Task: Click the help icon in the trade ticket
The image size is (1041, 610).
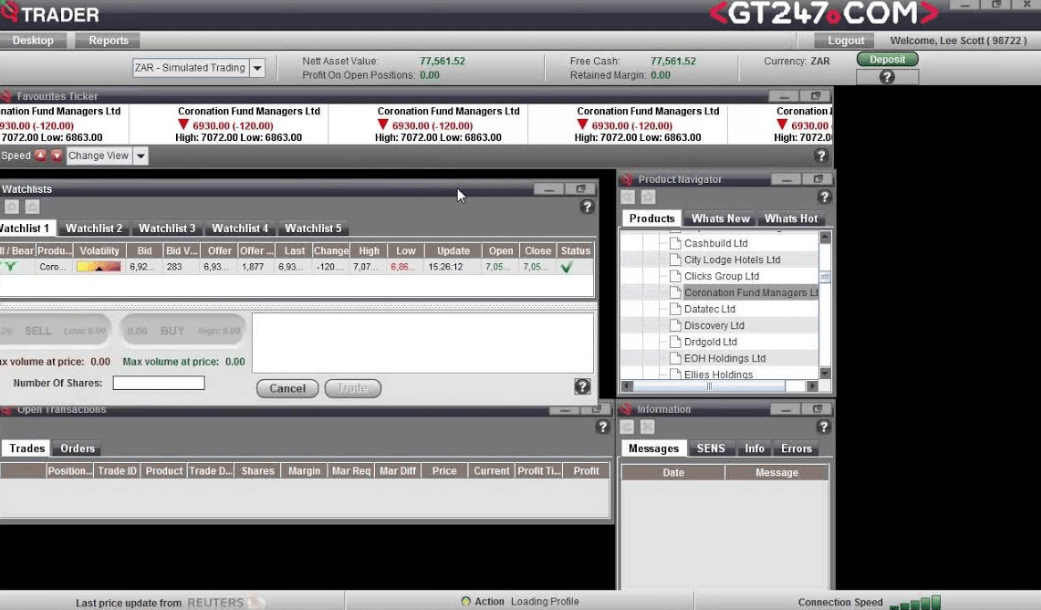Action: (582, 387)
